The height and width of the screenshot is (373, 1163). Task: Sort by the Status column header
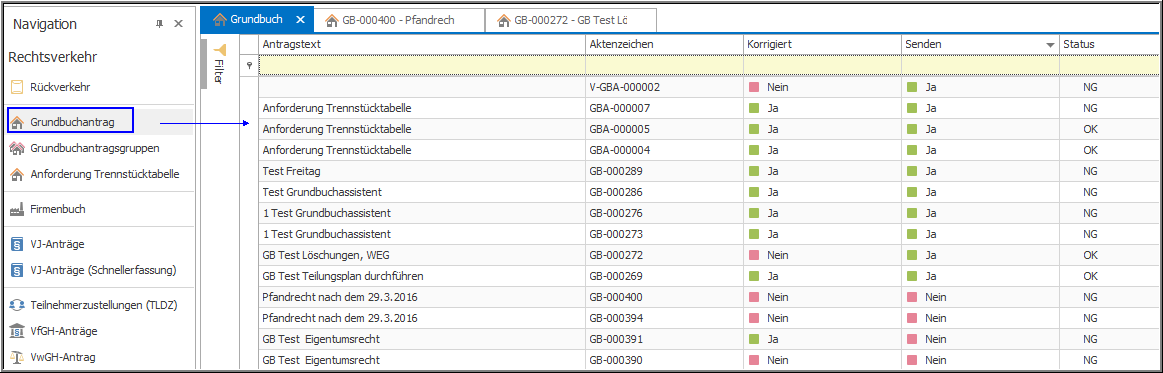[1110, 44]
